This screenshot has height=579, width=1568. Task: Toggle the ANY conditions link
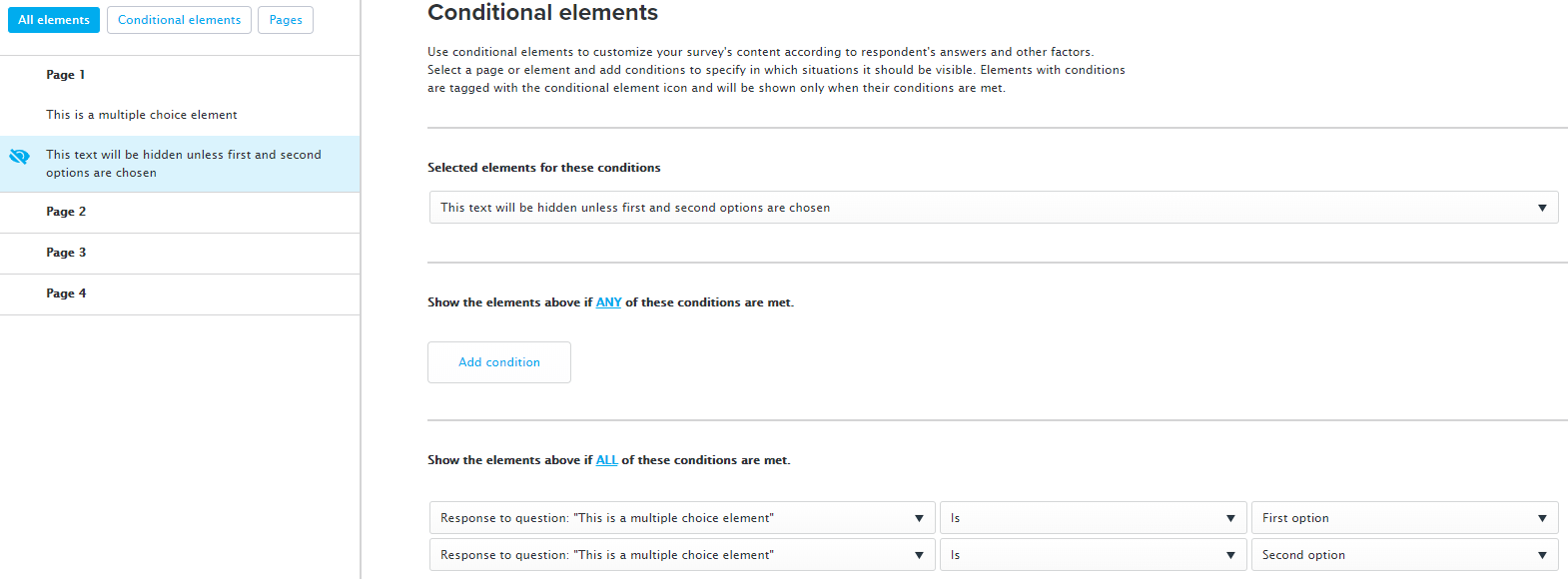608,302
